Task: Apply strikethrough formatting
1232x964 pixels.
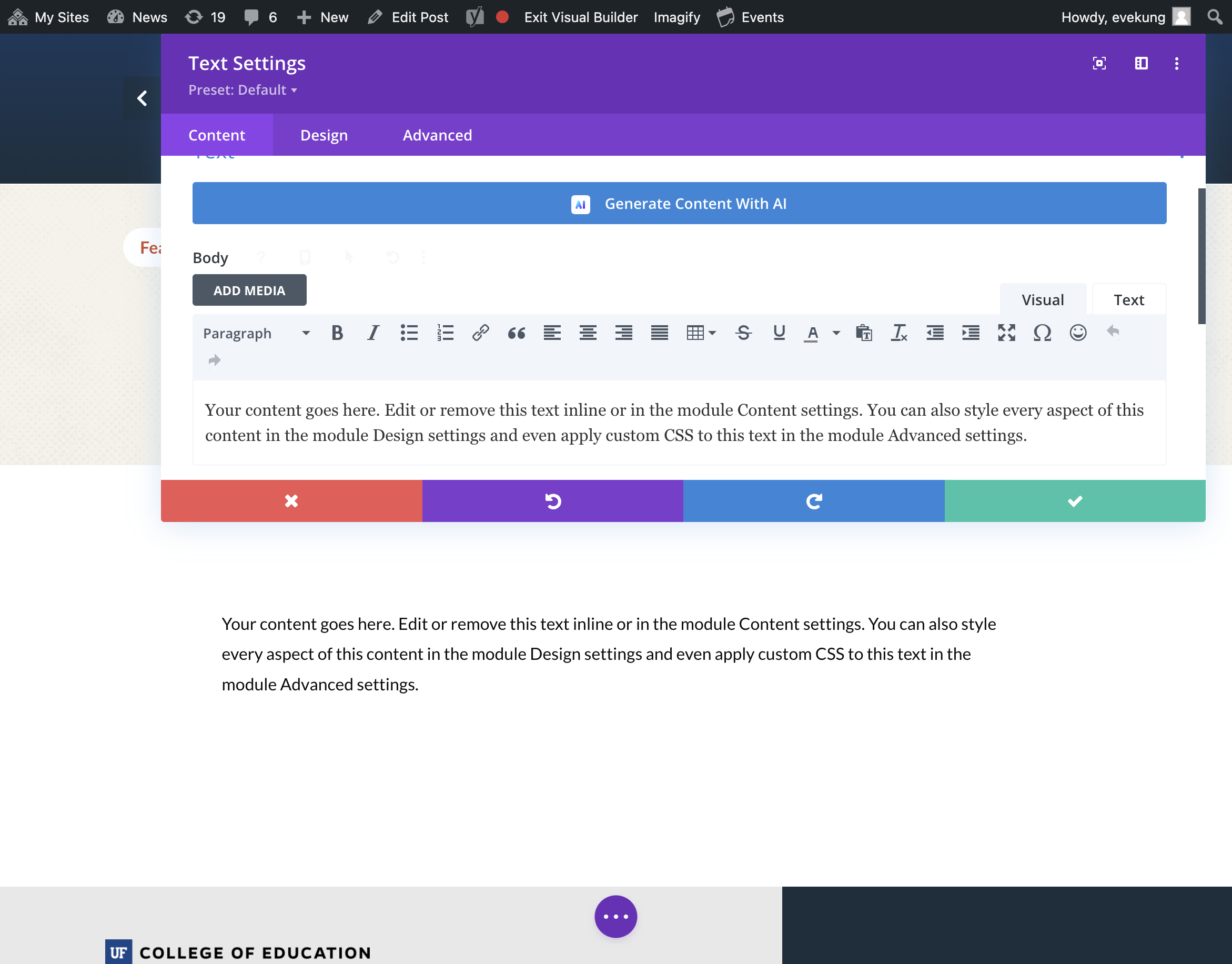Action: click(743, 333)
